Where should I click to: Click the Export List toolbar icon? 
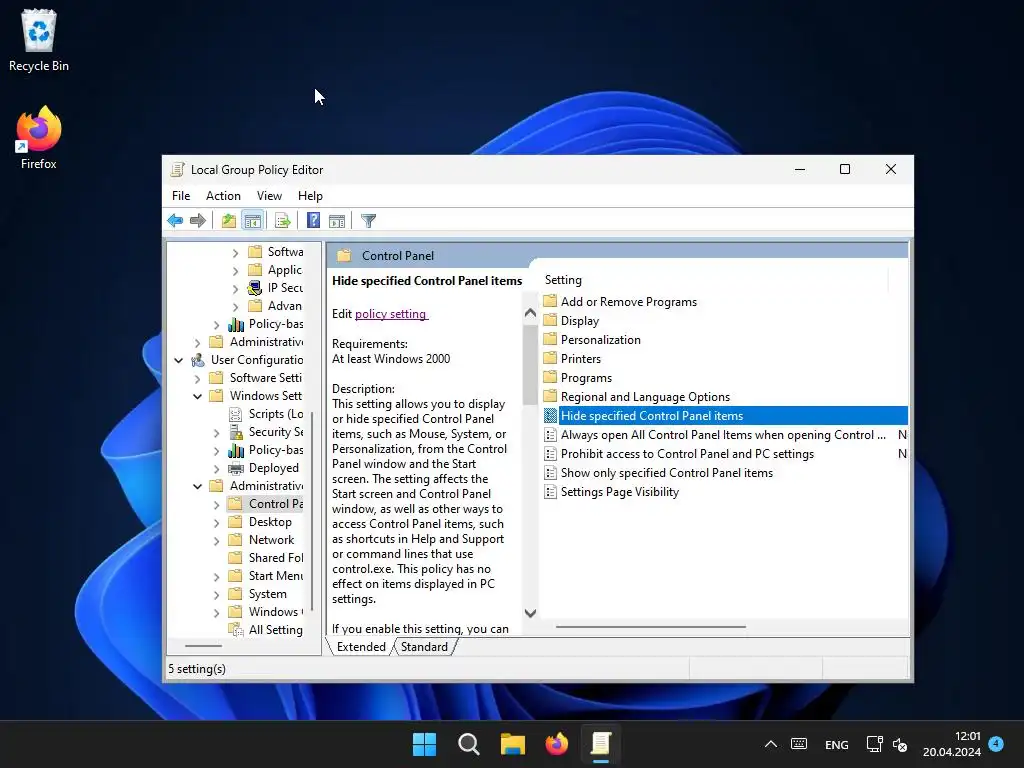pos(283,221)
